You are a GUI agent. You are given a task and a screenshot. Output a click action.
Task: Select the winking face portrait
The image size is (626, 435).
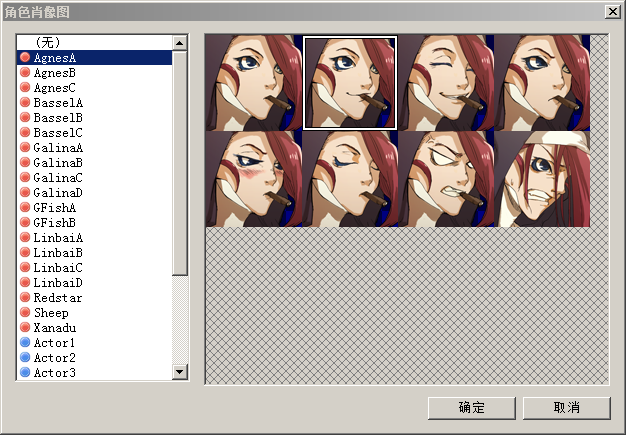pos(446,83)
